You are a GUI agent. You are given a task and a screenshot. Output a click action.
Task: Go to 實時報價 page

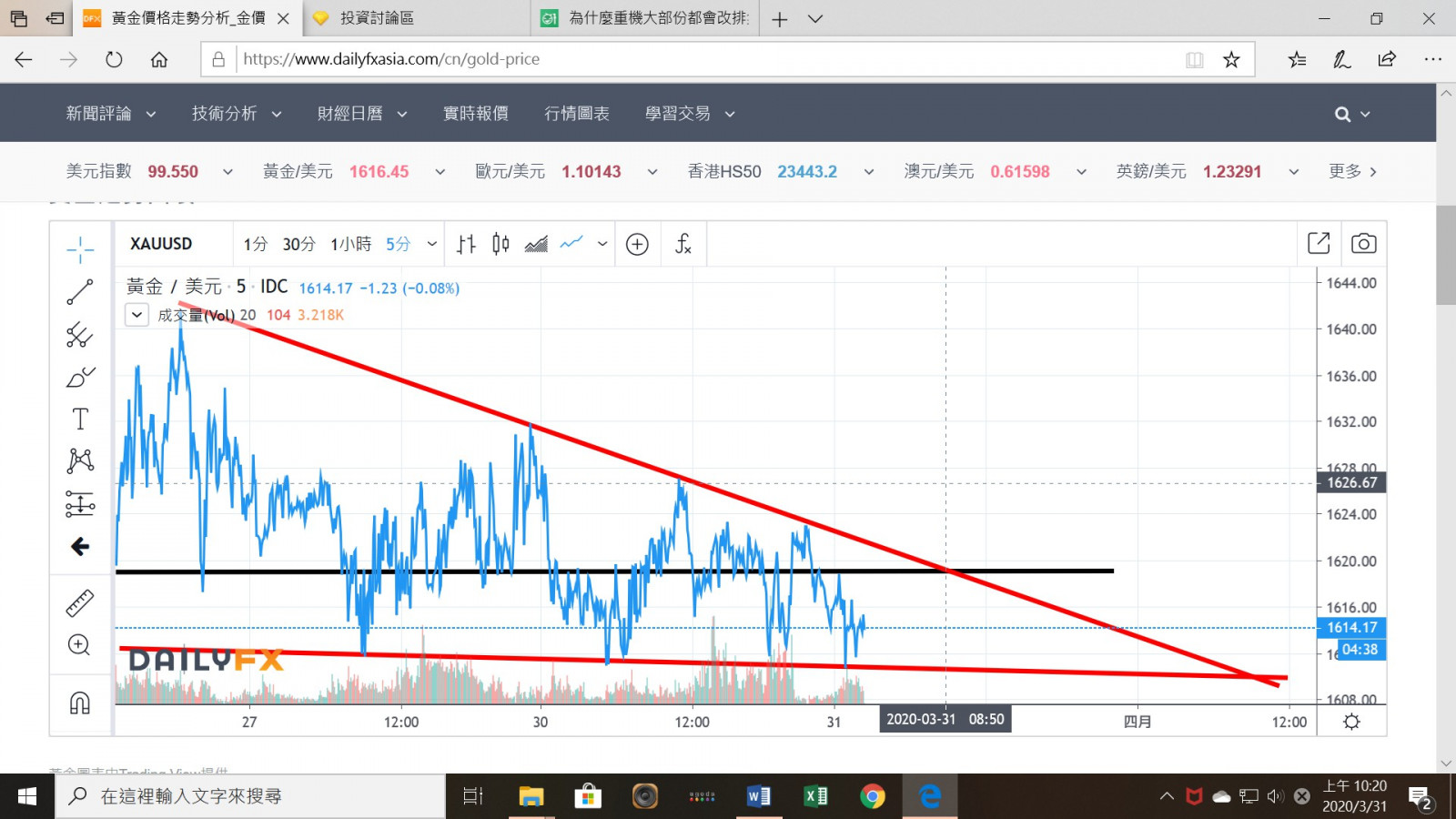coord(476,114)
